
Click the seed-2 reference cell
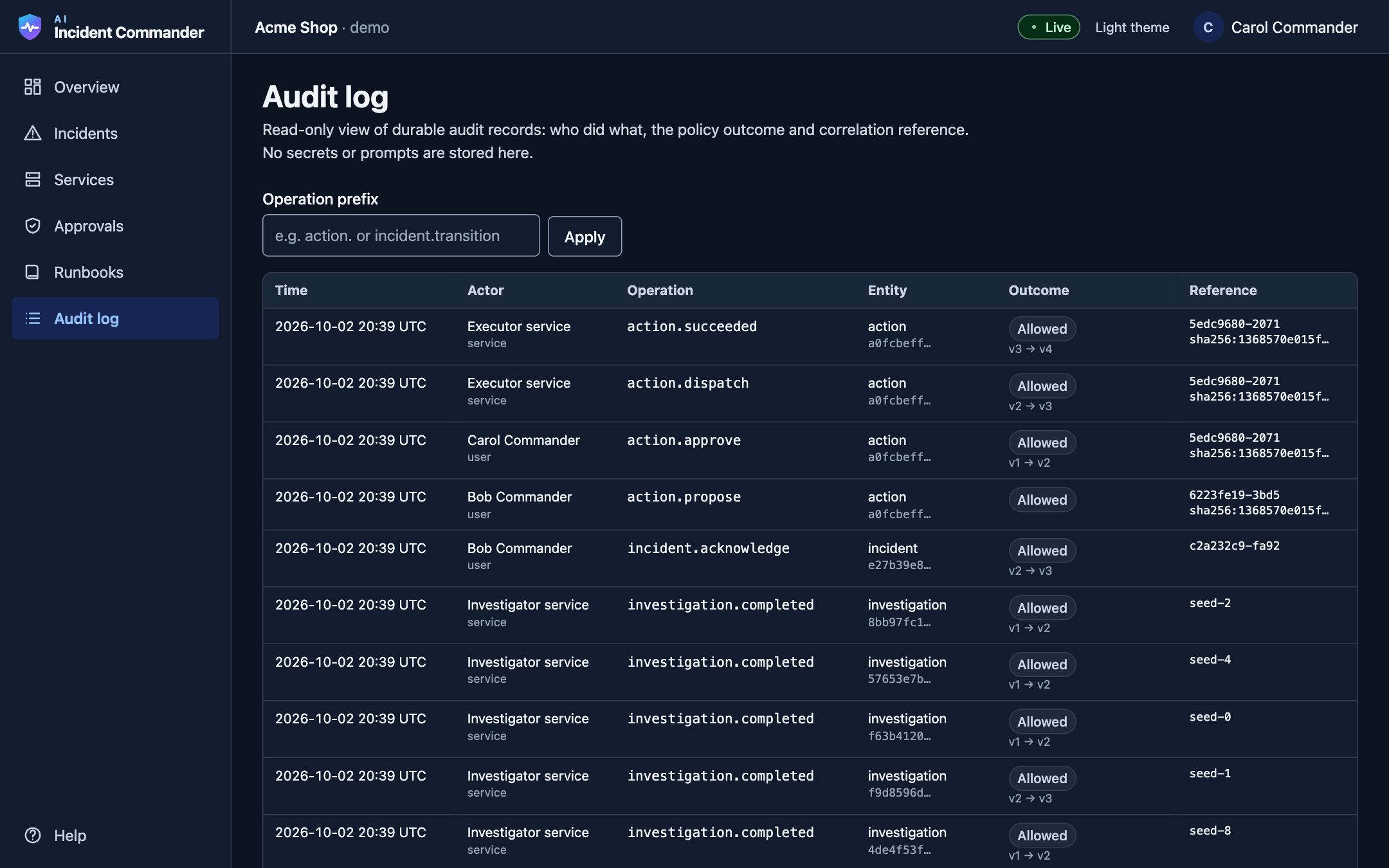pos(1210,602)
